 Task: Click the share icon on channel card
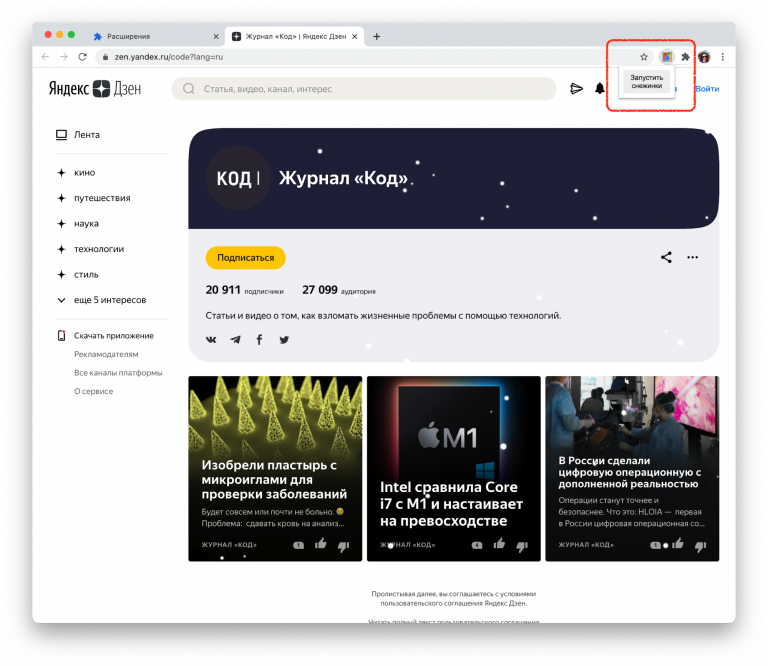(666, 257)
